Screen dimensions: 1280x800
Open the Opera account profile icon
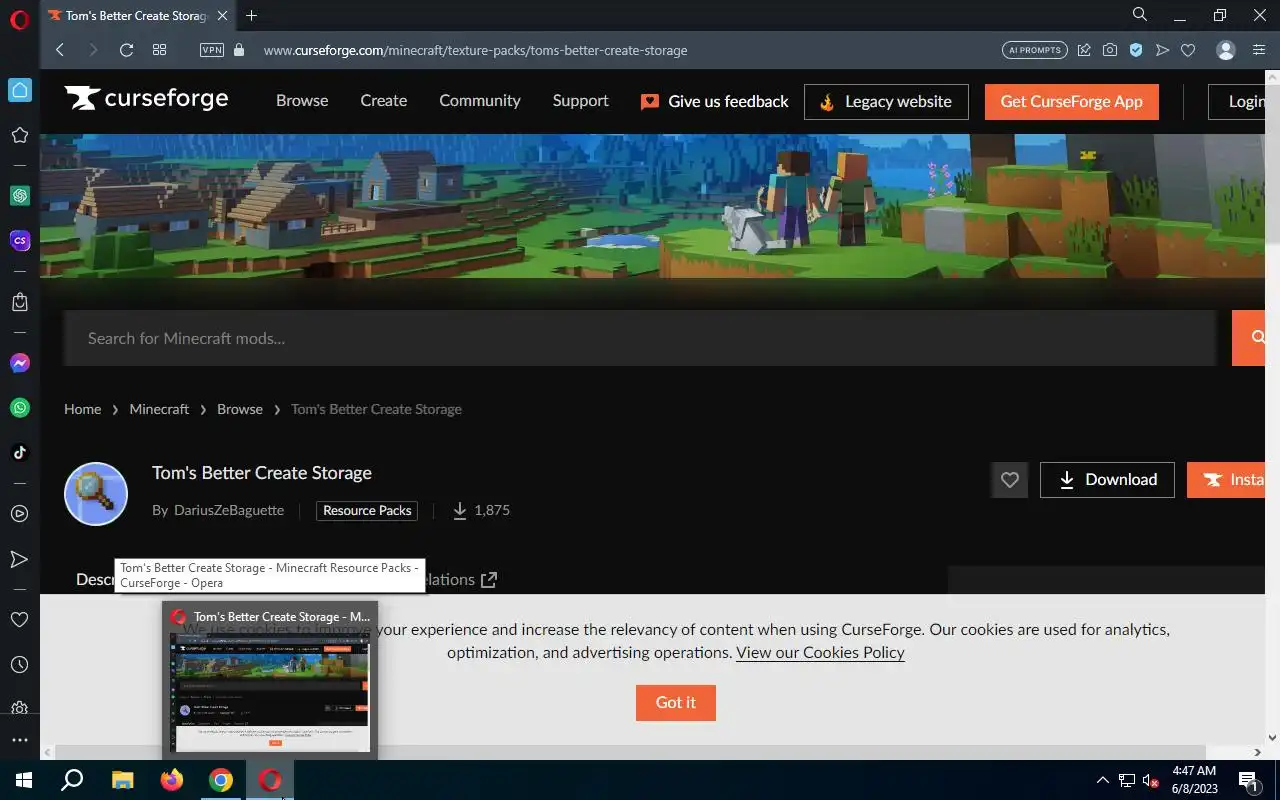click(1226, 50)
